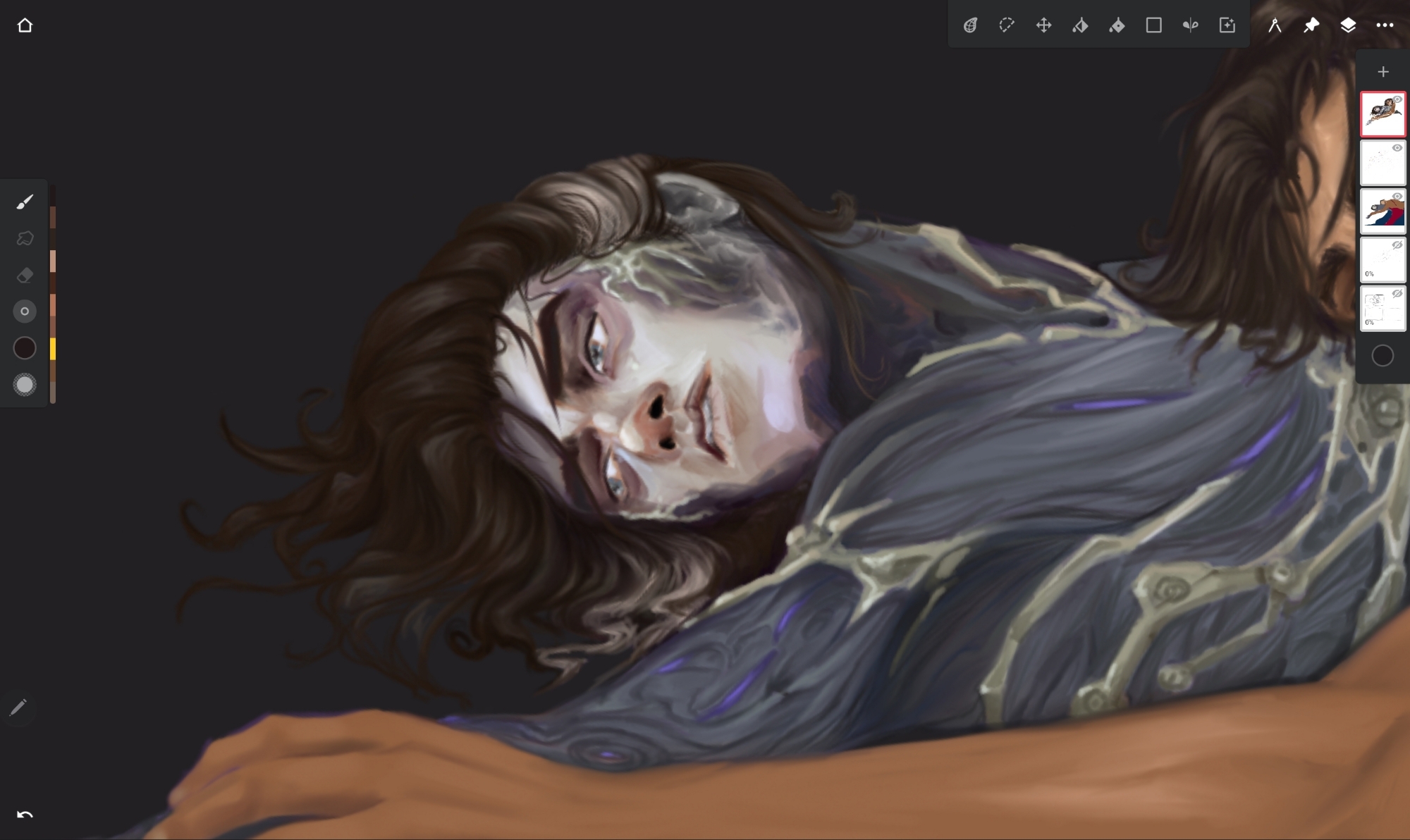This screenshot has height=840, width=1410.
Task: Go to the home gallery
Action: (25, 25)
